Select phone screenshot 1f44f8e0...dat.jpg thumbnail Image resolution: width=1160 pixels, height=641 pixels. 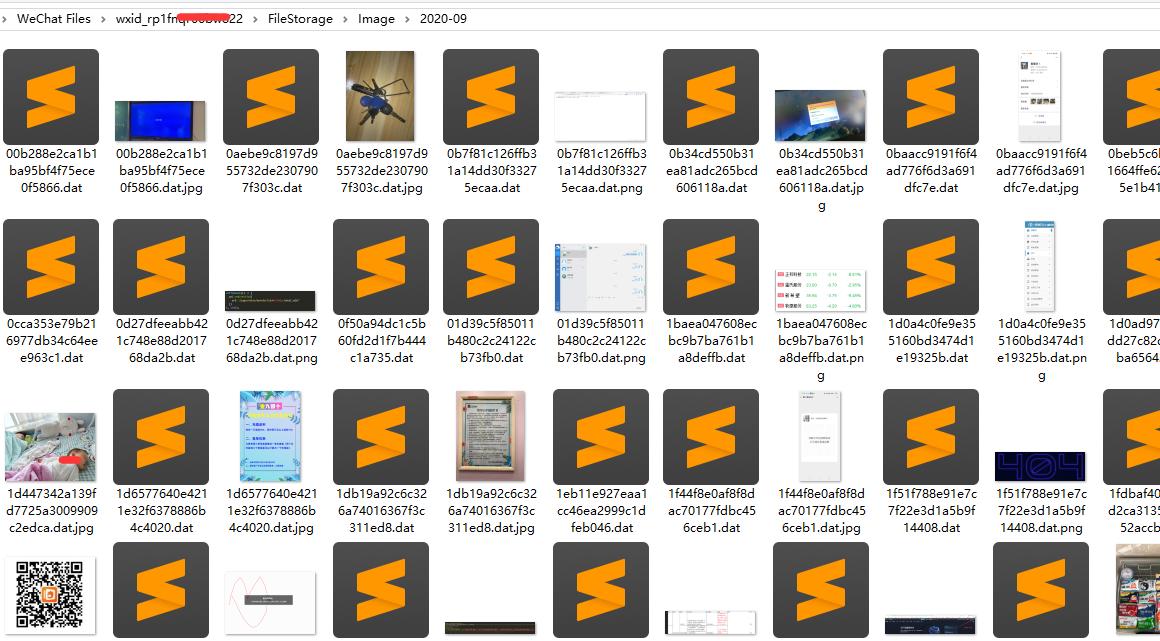820,436
